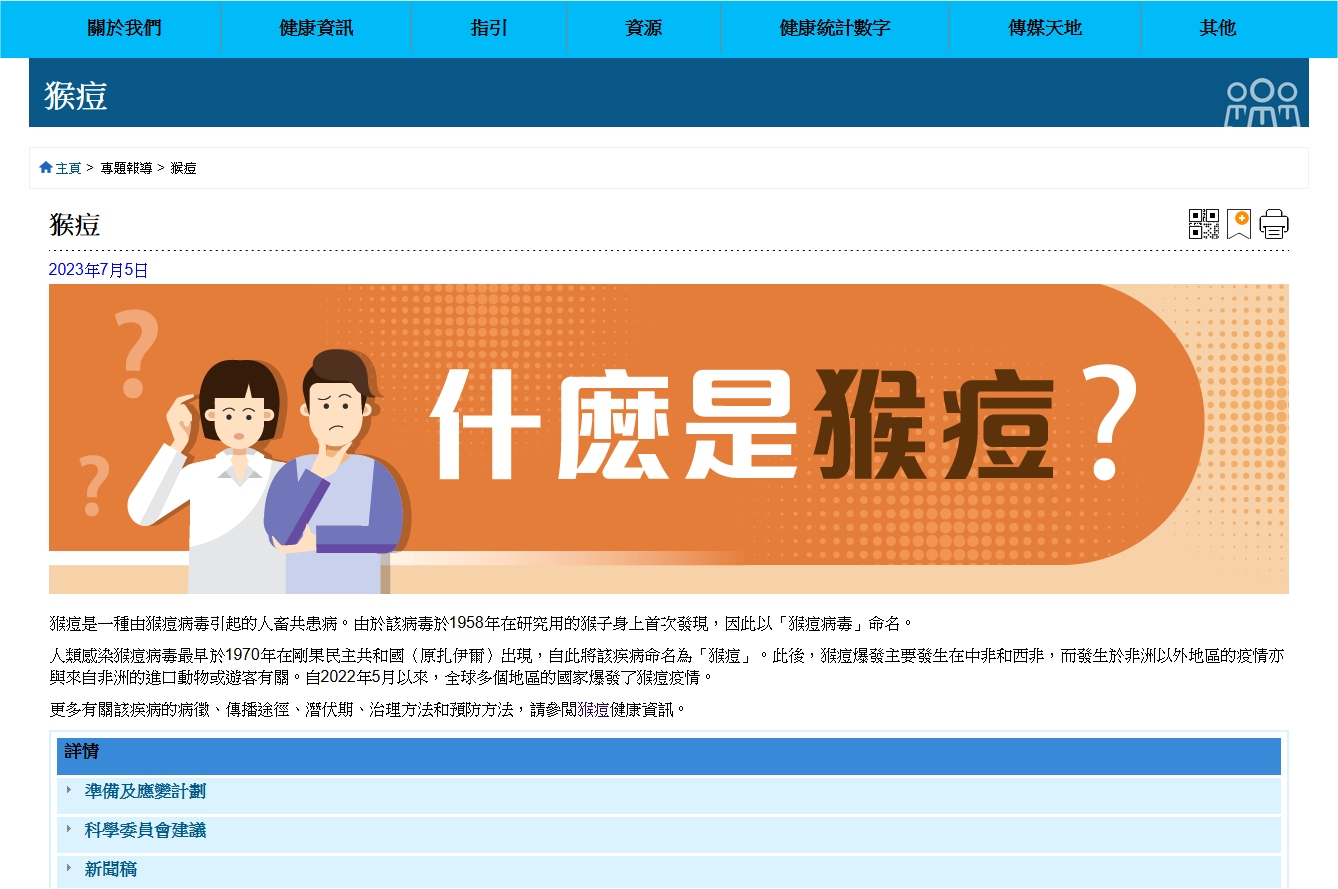
Task: Click the QR code icon
Action: tap(1203, 224)
